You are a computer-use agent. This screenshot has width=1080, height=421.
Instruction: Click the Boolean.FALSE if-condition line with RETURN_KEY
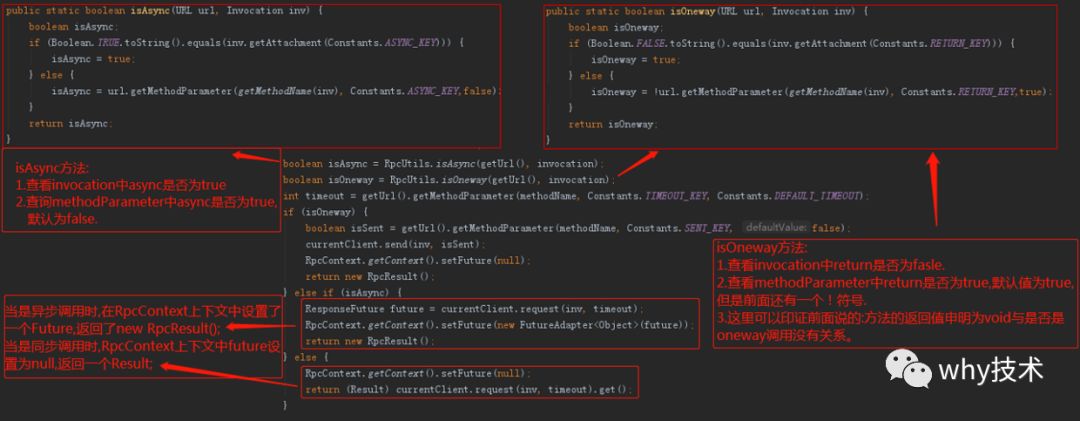coord(791,43)
